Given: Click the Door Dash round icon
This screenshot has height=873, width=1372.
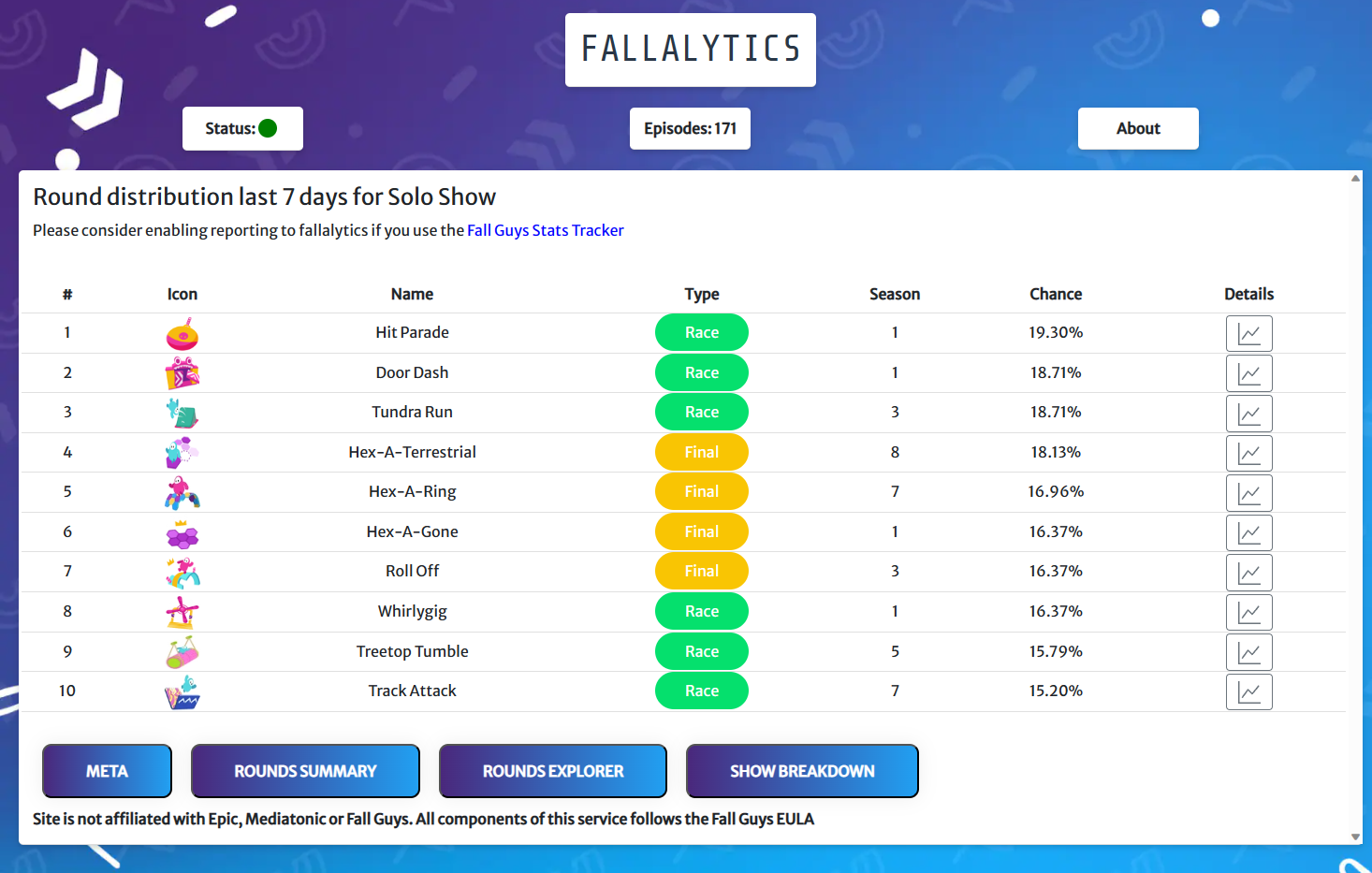Looking at the screenshot, I should pyautogui.click(x=182, y=372).
